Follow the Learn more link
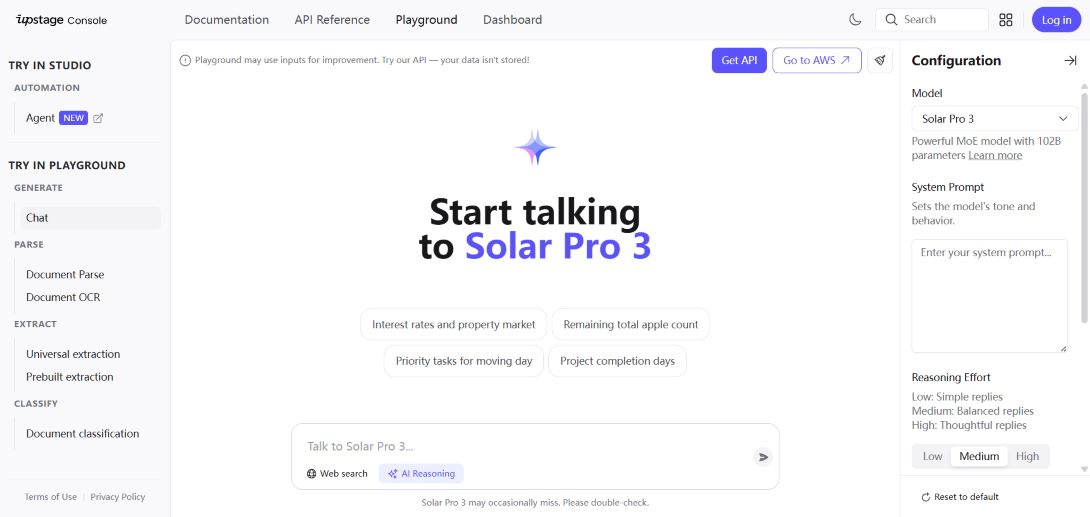 995,155
